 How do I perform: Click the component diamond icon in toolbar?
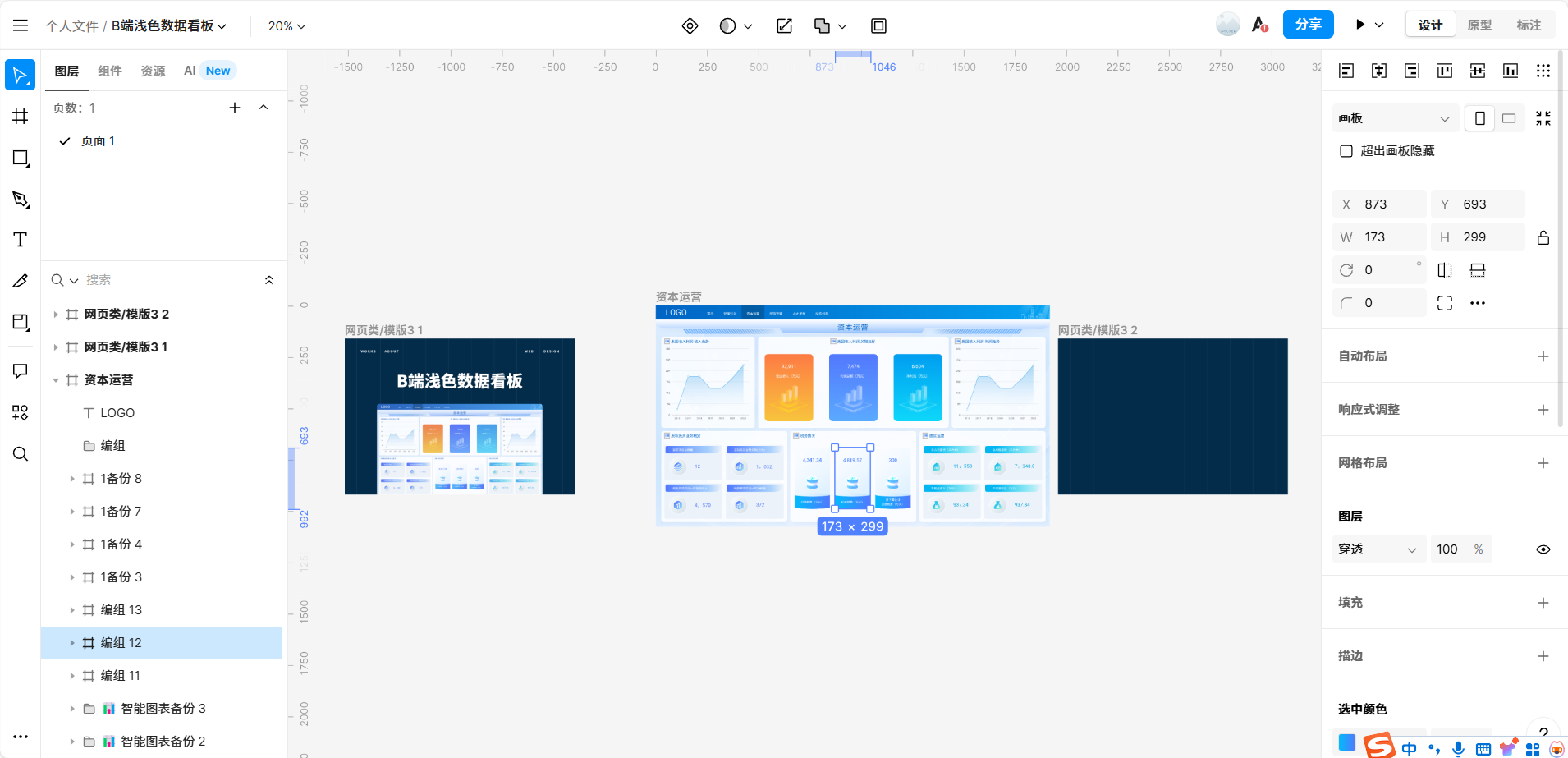point(690,25)
